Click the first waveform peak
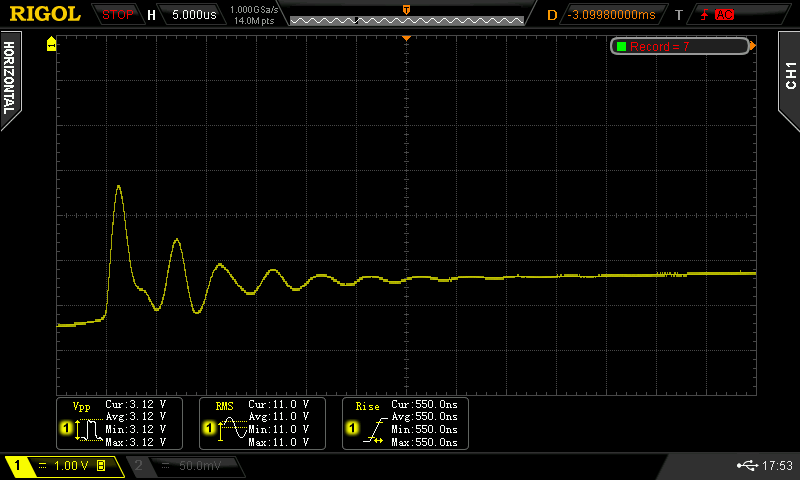800x480 pixels. coord(119,187)
